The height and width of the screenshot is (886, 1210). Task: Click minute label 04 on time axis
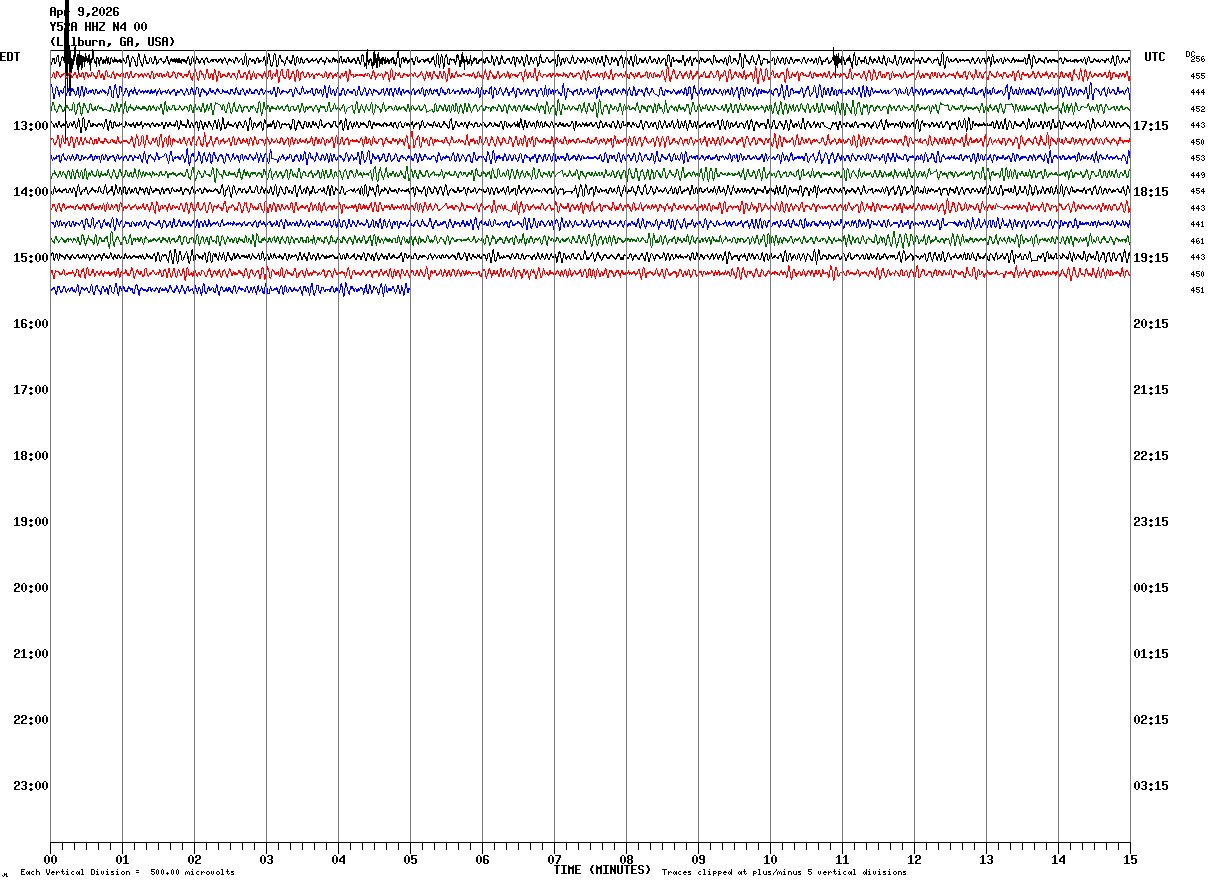(x=338, y=860)
